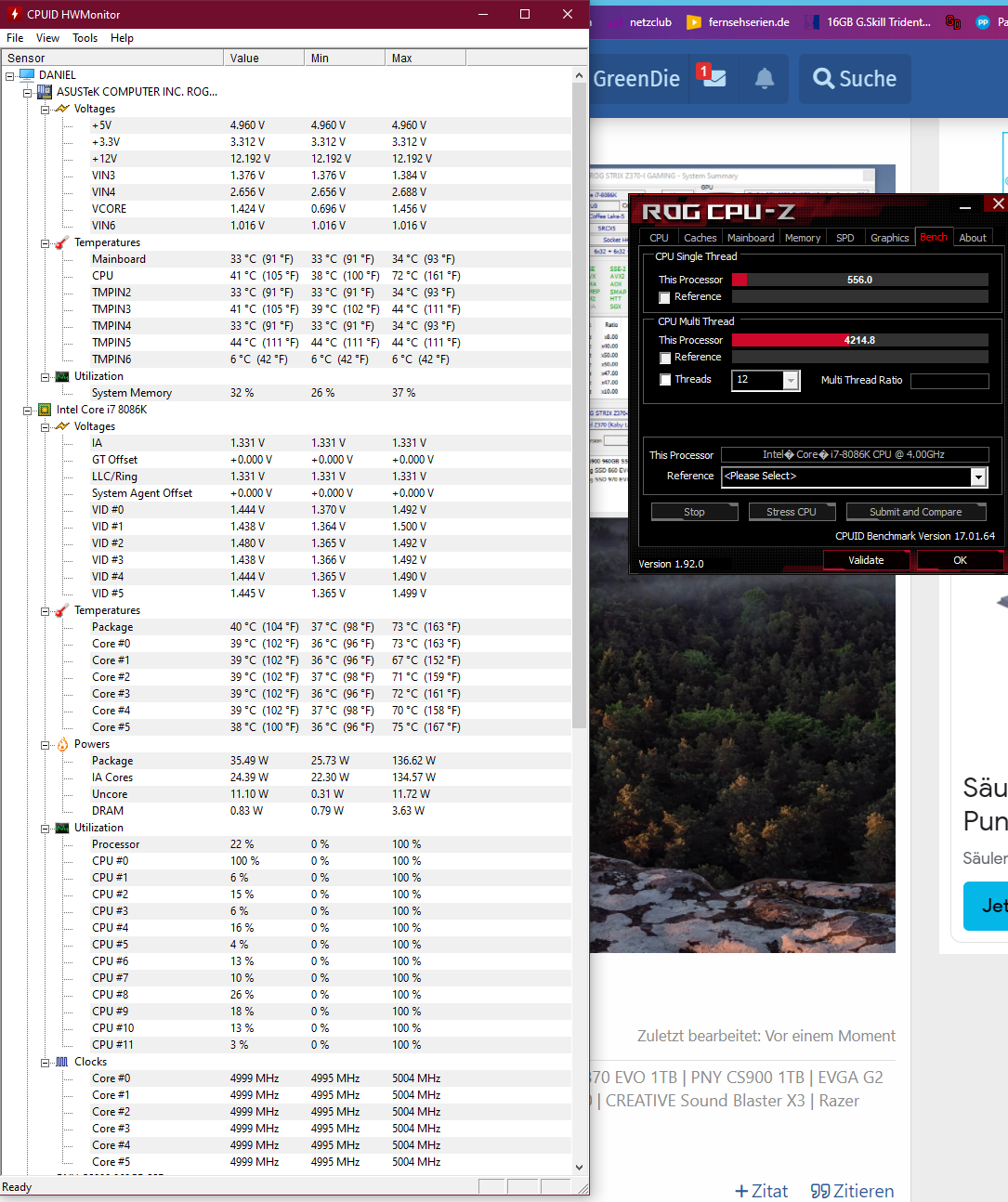Enable the multi thread Reference checkbox
The width and height of the screenshot is (1008, 1202).
[x=664, y=358]
